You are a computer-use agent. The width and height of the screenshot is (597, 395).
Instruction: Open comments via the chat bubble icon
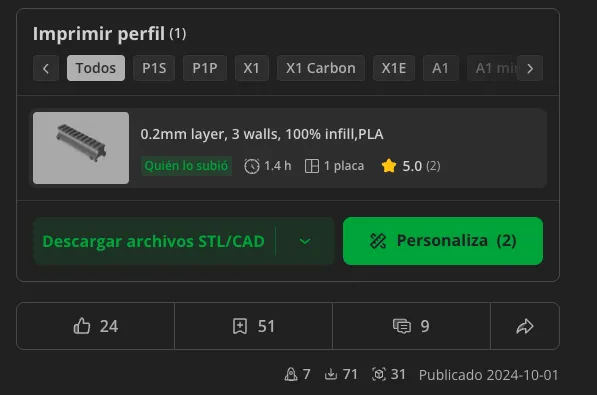(x=402, y=326)
